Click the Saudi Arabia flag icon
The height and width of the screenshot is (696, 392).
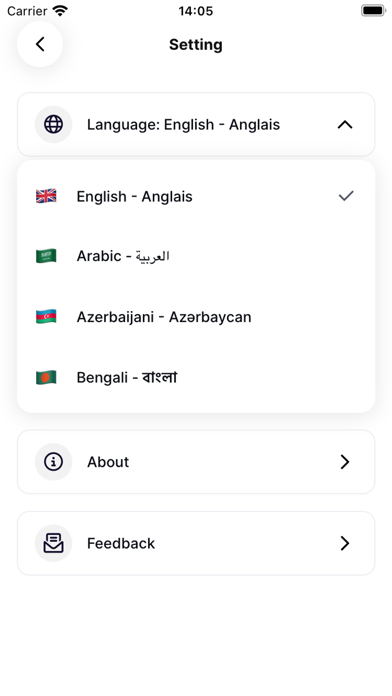tap(46, 256)
